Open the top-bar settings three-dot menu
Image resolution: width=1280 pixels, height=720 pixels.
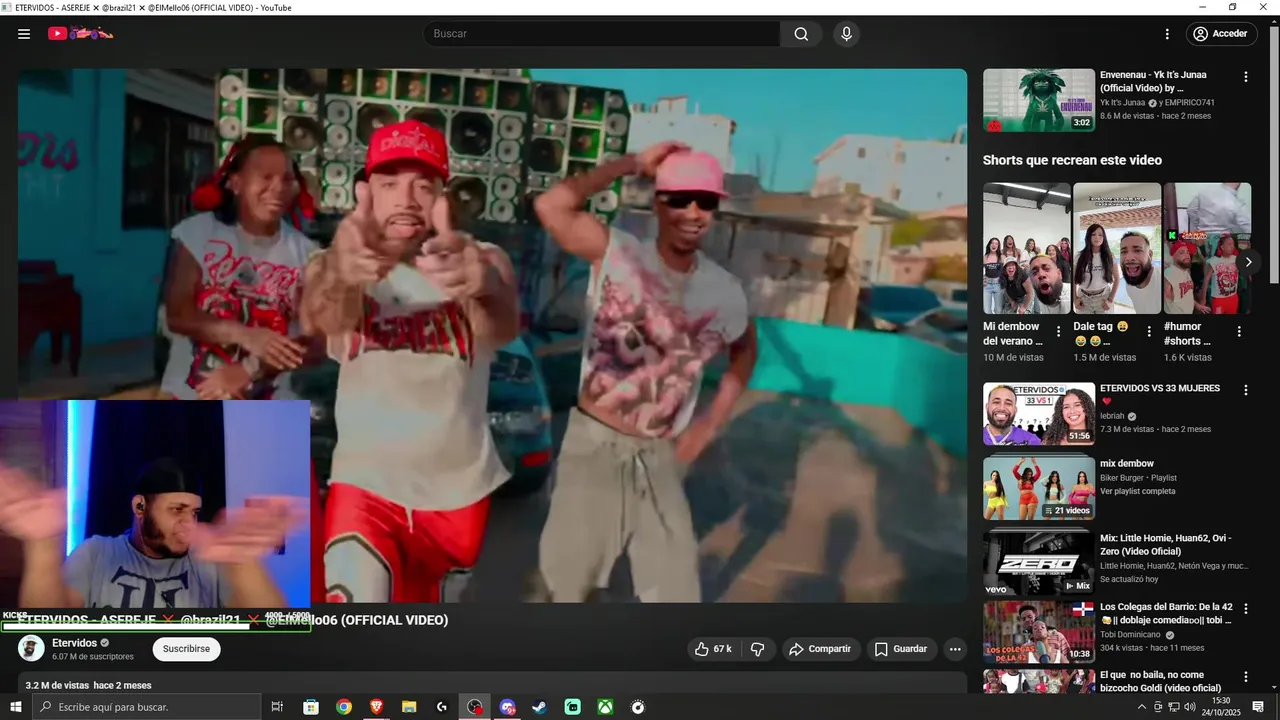tap(1167, 34)
